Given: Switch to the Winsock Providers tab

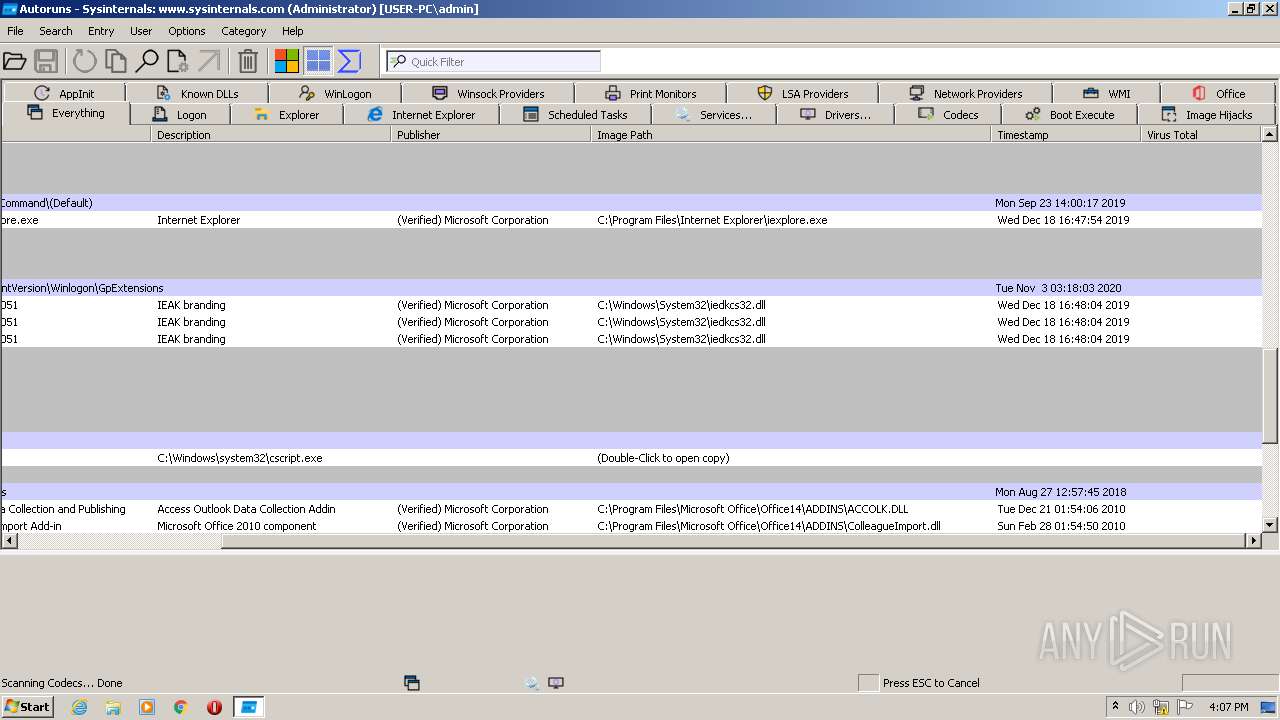Looking at the screenshot, I should [x=488, y=93].
